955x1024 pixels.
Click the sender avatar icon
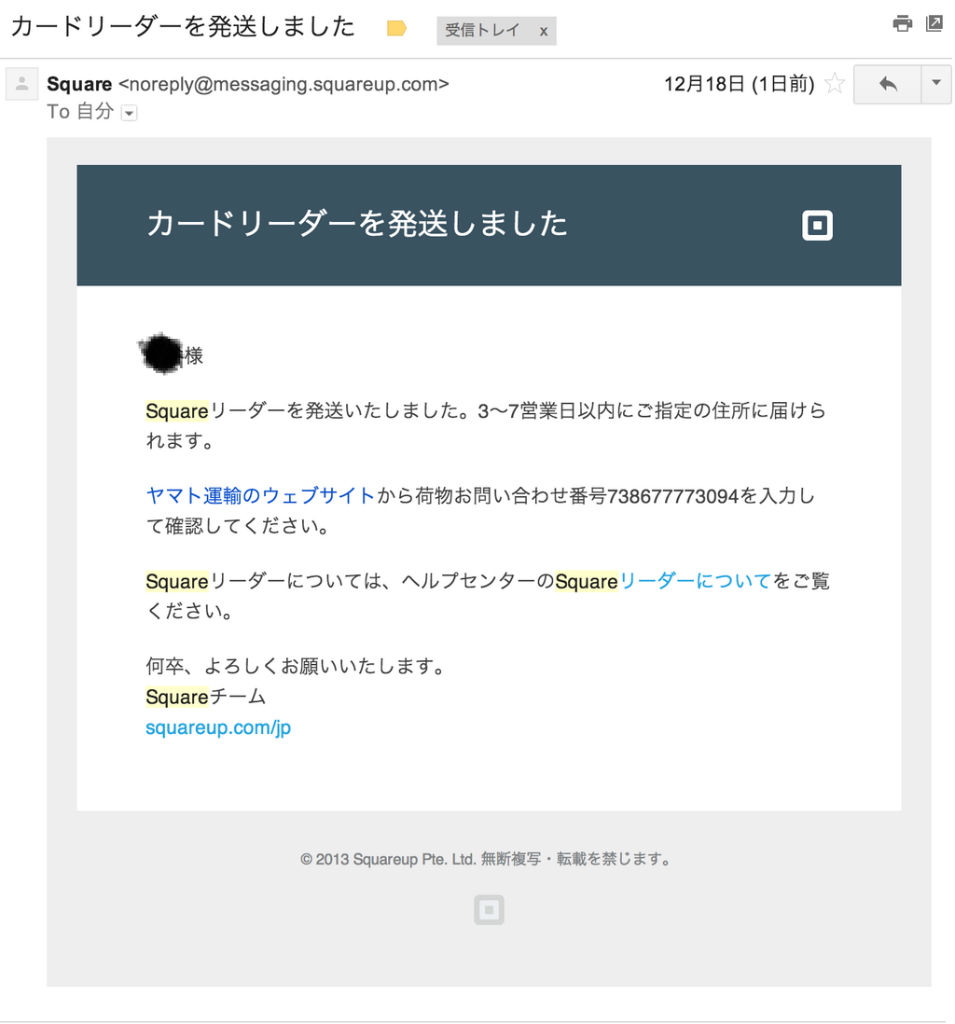[x=22, y=84]
